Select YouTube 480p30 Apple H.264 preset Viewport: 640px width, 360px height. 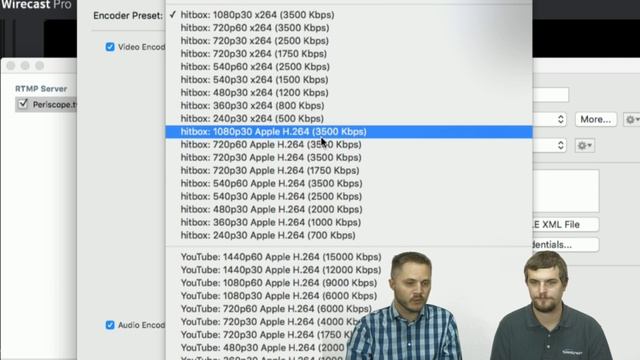[x=261, y=348]
